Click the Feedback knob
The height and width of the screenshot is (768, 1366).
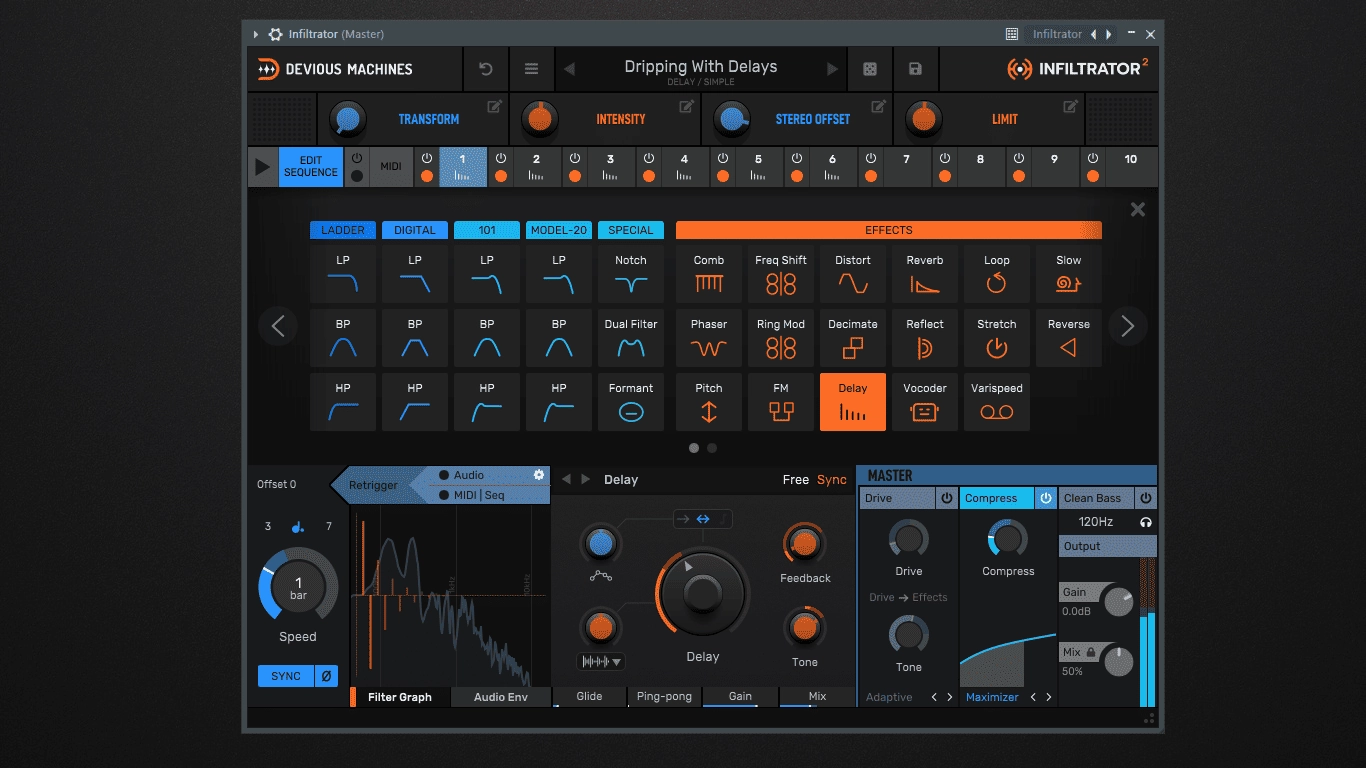[804, 544]
